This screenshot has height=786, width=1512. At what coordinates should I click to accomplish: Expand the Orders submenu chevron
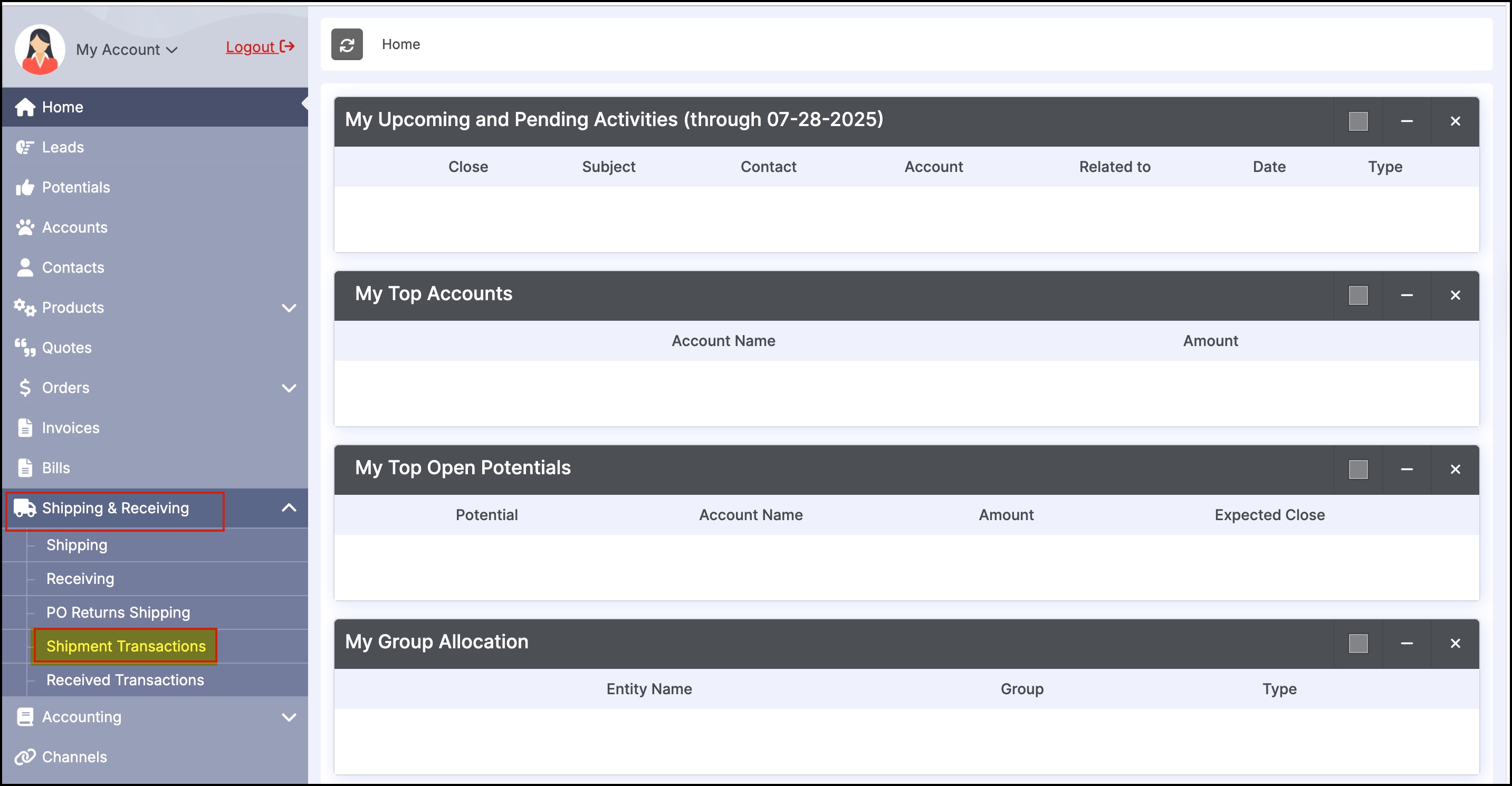point(289,388)
